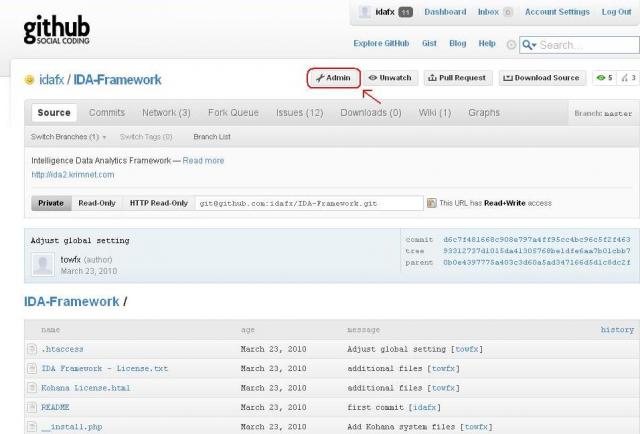Click the yellow private repo icon beside idafx
The height and width of the screenshot is (434, 640).
29,80
